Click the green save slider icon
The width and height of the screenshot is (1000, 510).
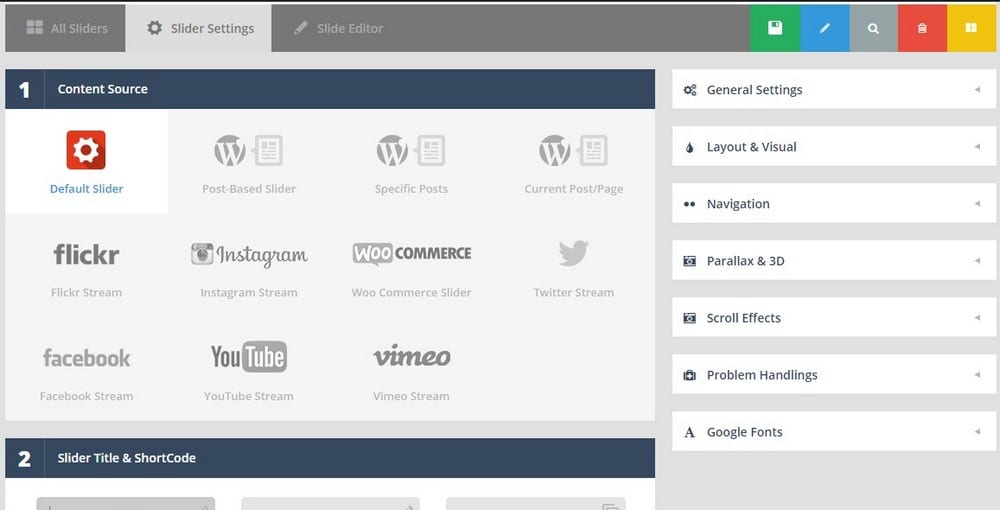coord(775,28)
